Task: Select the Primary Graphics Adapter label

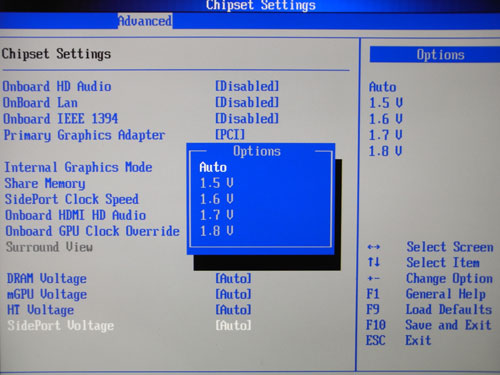Action: click(x=84, y=135)
